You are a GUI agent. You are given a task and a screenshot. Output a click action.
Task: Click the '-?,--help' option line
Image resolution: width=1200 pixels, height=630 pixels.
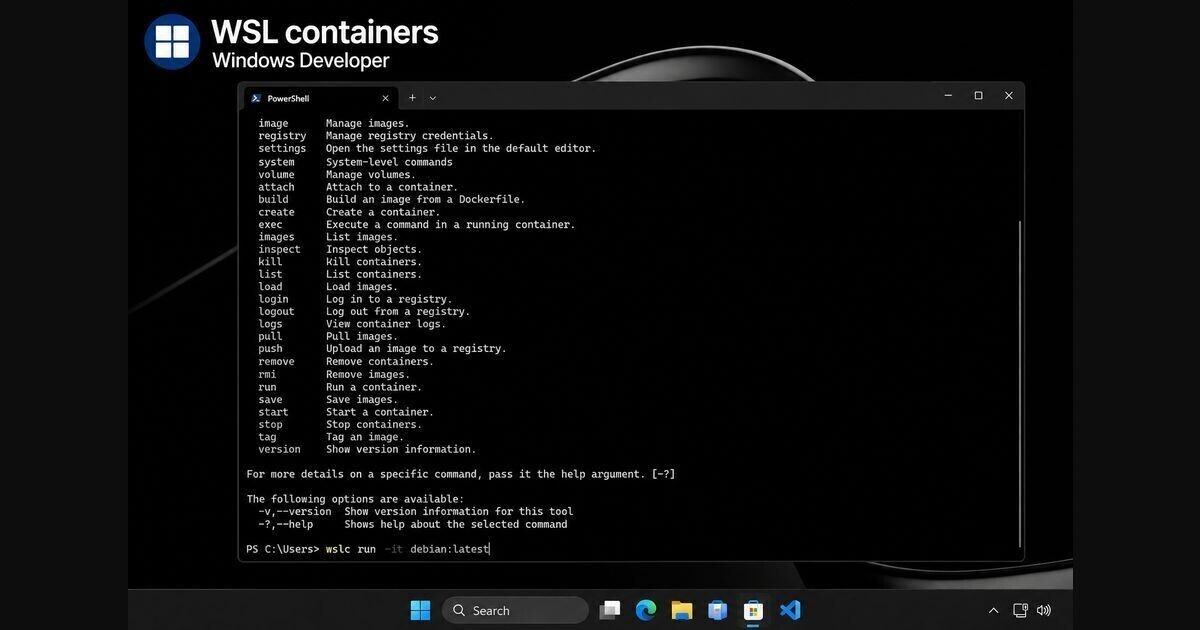[x=412, y=524]
